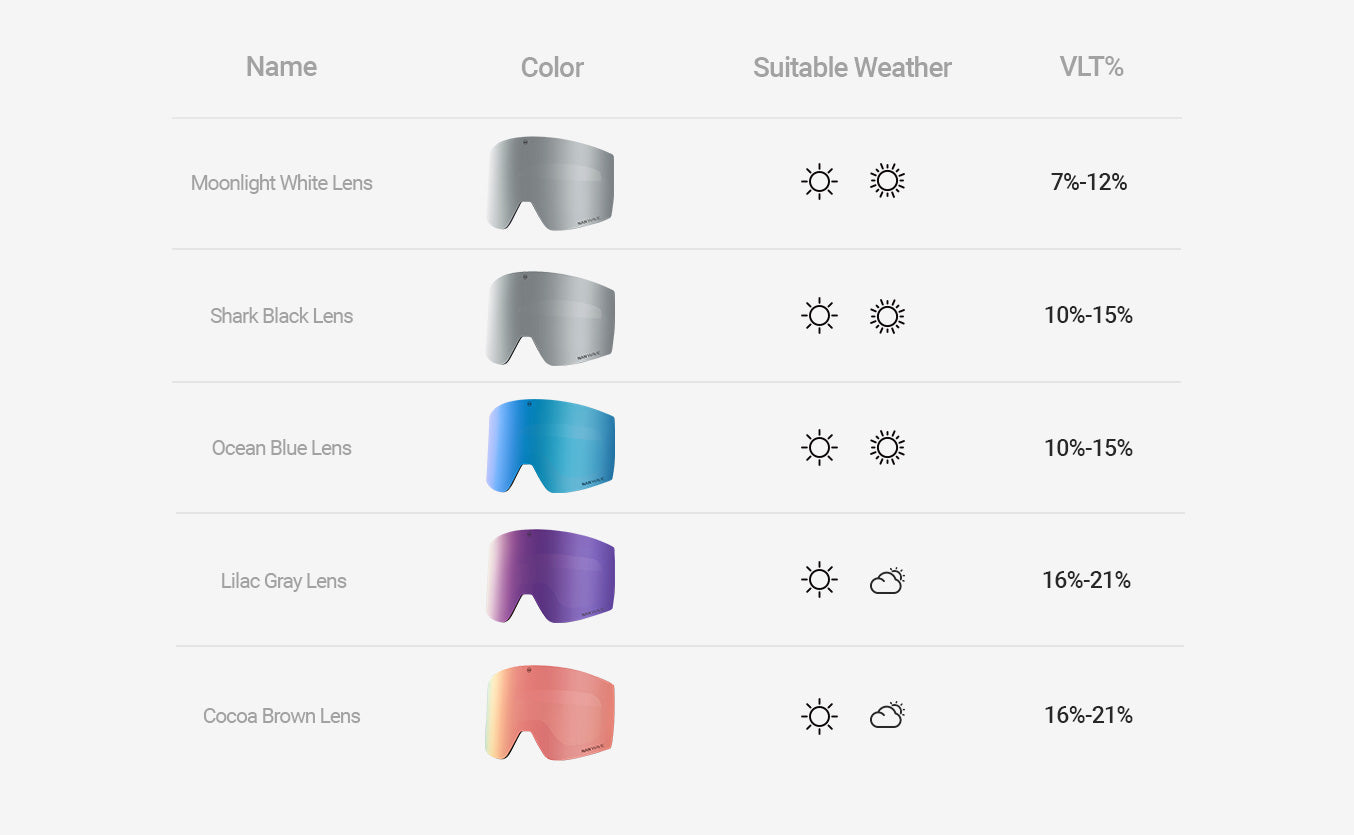Click the bright sun icon for Moonlight White
The image size is (1354, 835).
click(887, 181)
